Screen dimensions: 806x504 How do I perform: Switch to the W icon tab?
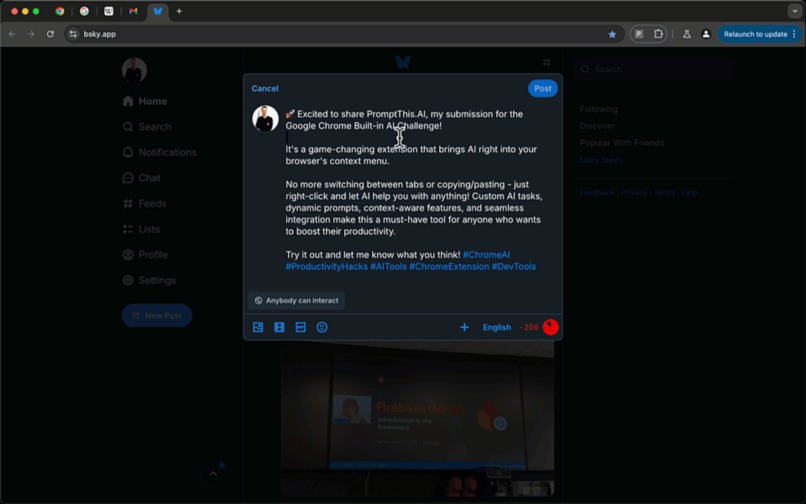pyautogui.click(x=108, y=11)
